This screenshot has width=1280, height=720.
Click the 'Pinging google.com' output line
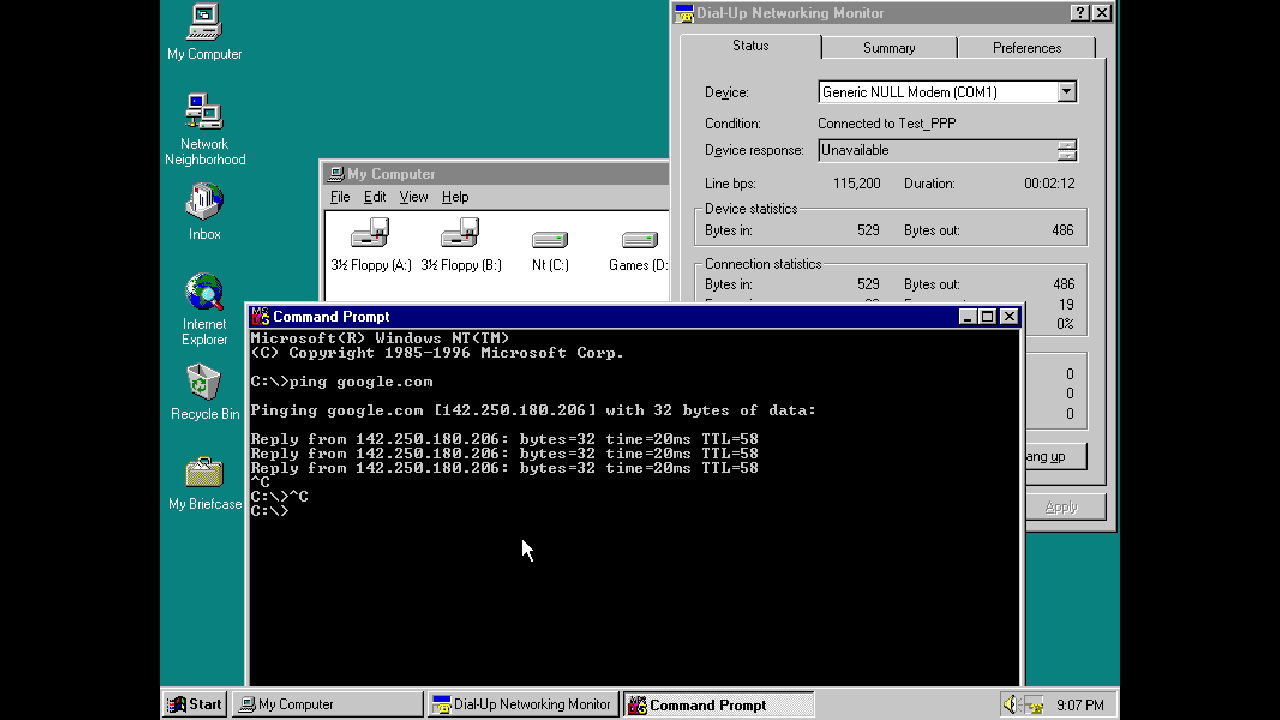533,410
